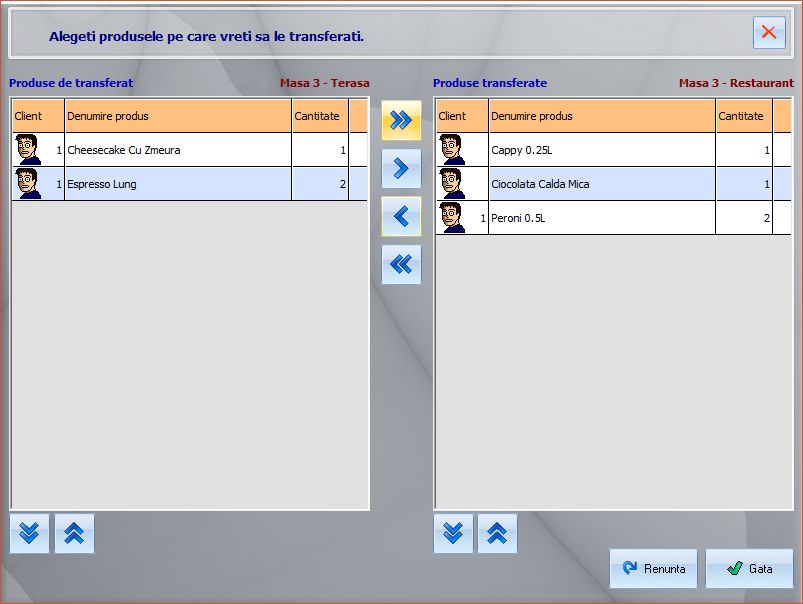The image size is (803, 604).
Task: Click Cantitate column header in right table
Action: pyautogui.click(x=744, y=116)
